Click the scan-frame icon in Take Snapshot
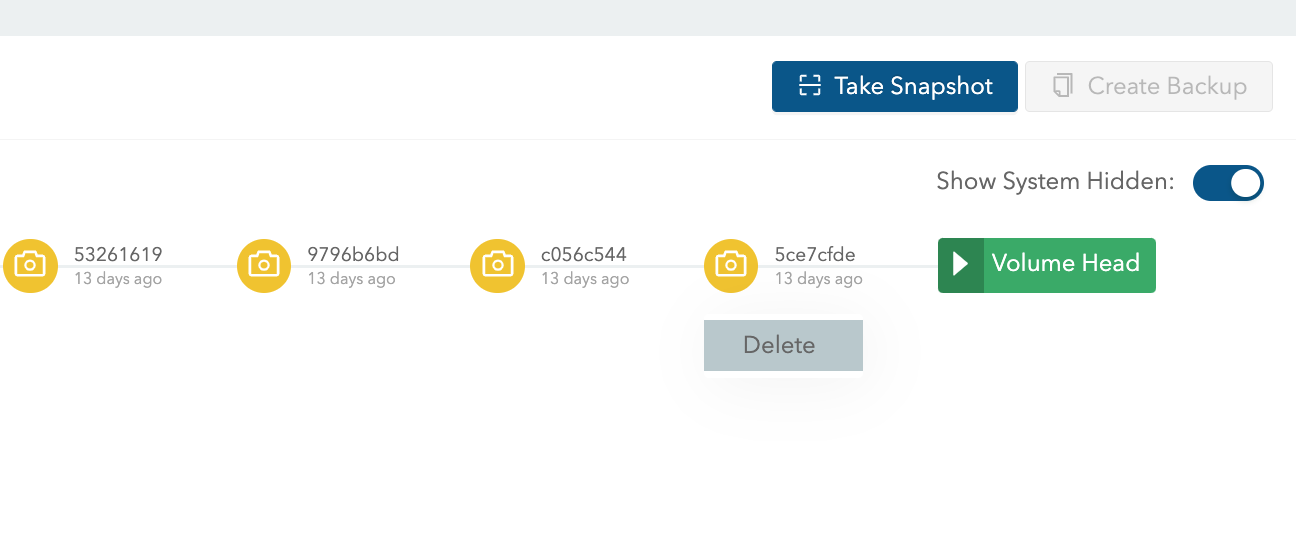The height and width of the screenshot is (542, 1296). [x=810, y=86]
